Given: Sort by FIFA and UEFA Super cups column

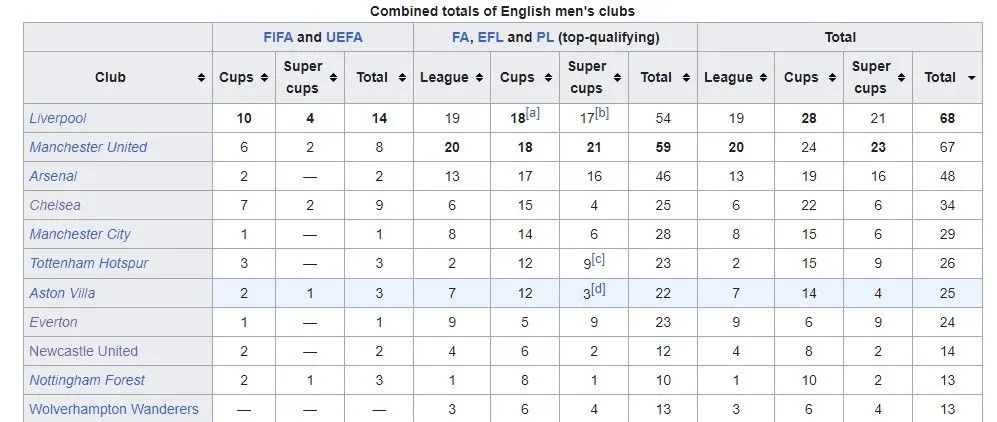Looking at the screenshot, I should (x=335, y=78).
